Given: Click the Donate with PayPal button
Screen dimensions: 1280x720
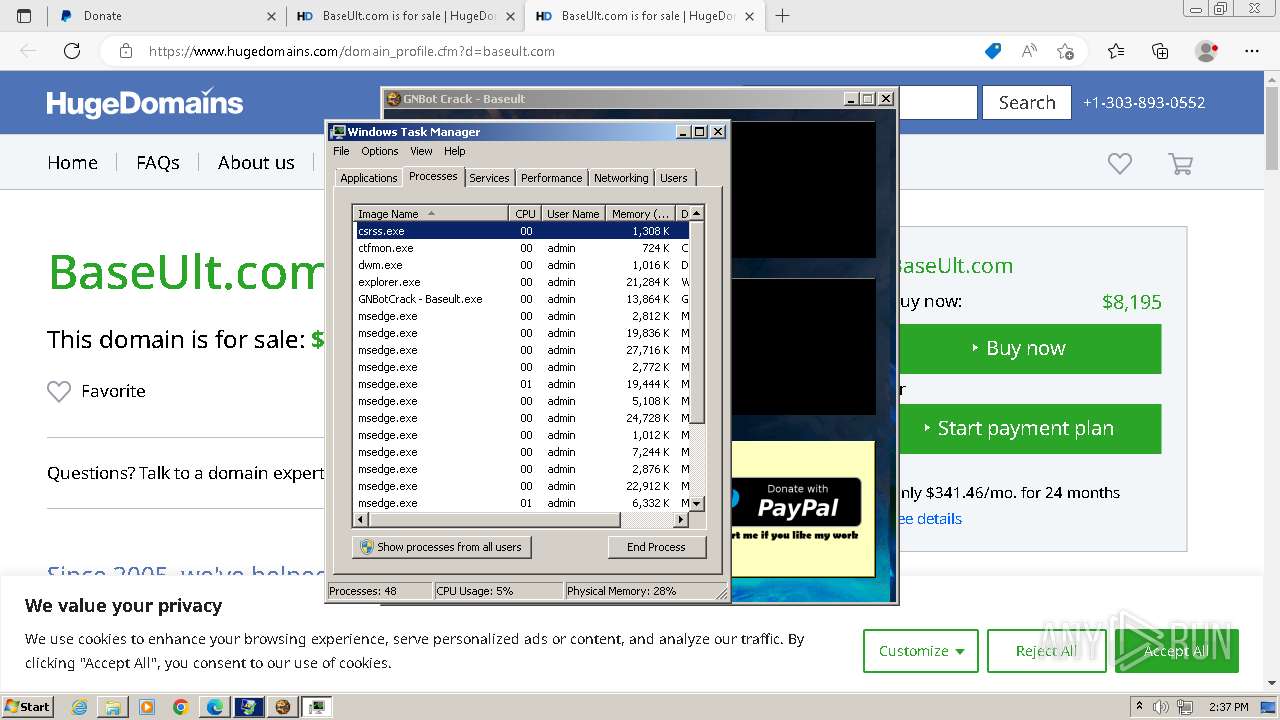Looking at the screenshot, I should tap(797, 502).
